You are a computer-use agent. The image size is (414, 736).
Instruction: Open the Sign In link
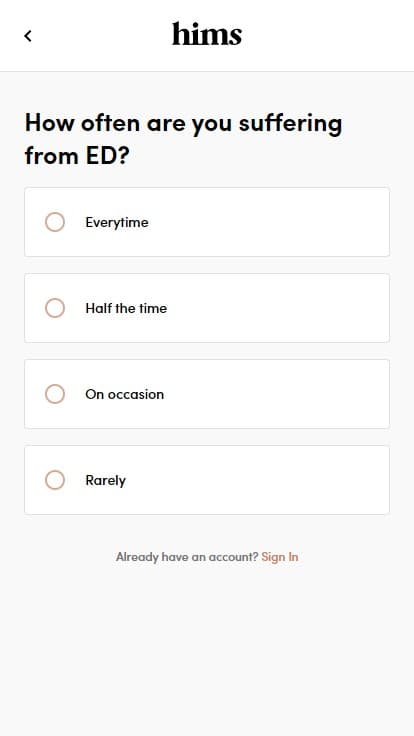[280, 557]
